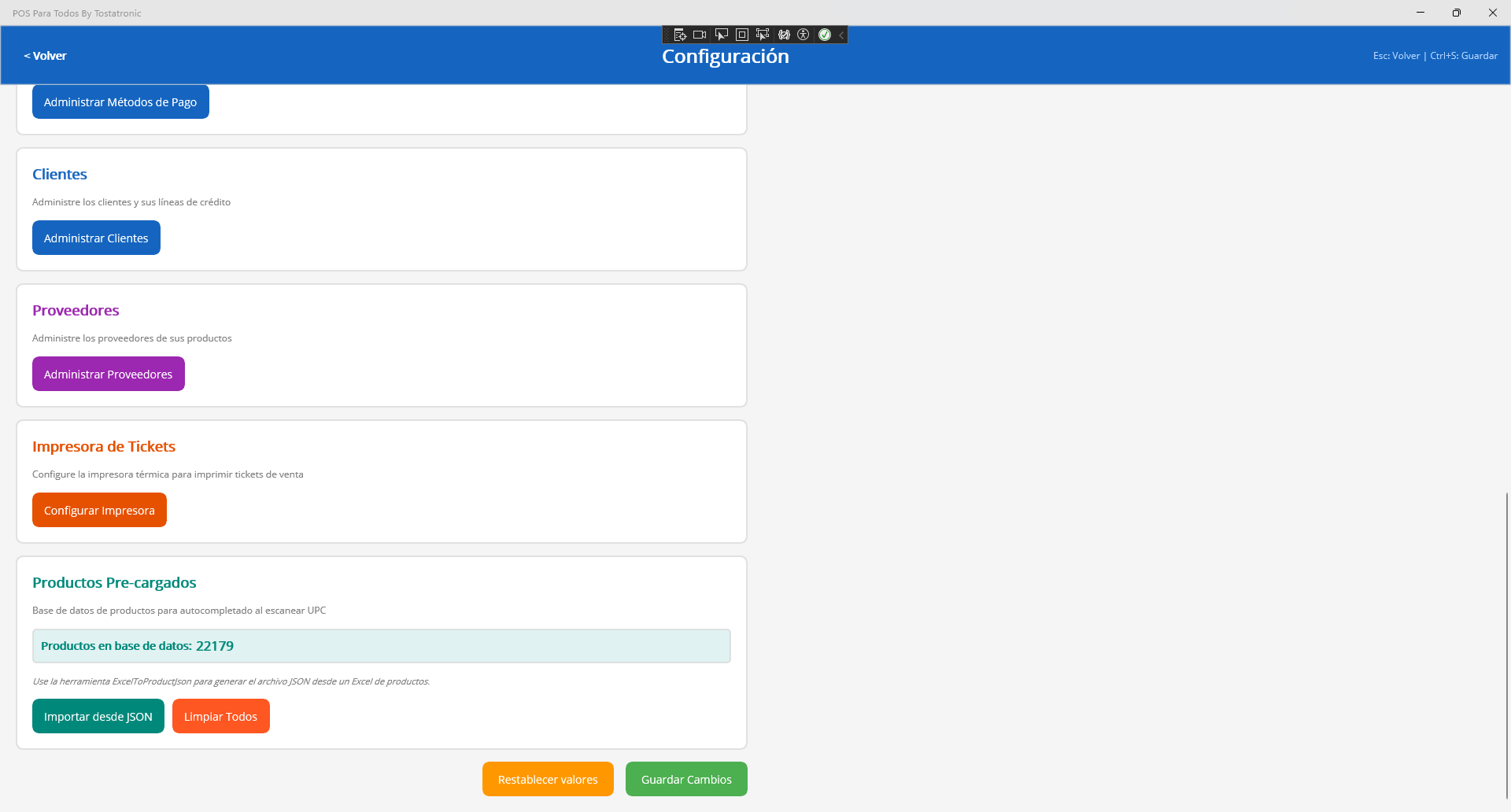The width and height of the screenshot is (1511, 812).
Task: Click the document with target icon
Action: point(680,34)
